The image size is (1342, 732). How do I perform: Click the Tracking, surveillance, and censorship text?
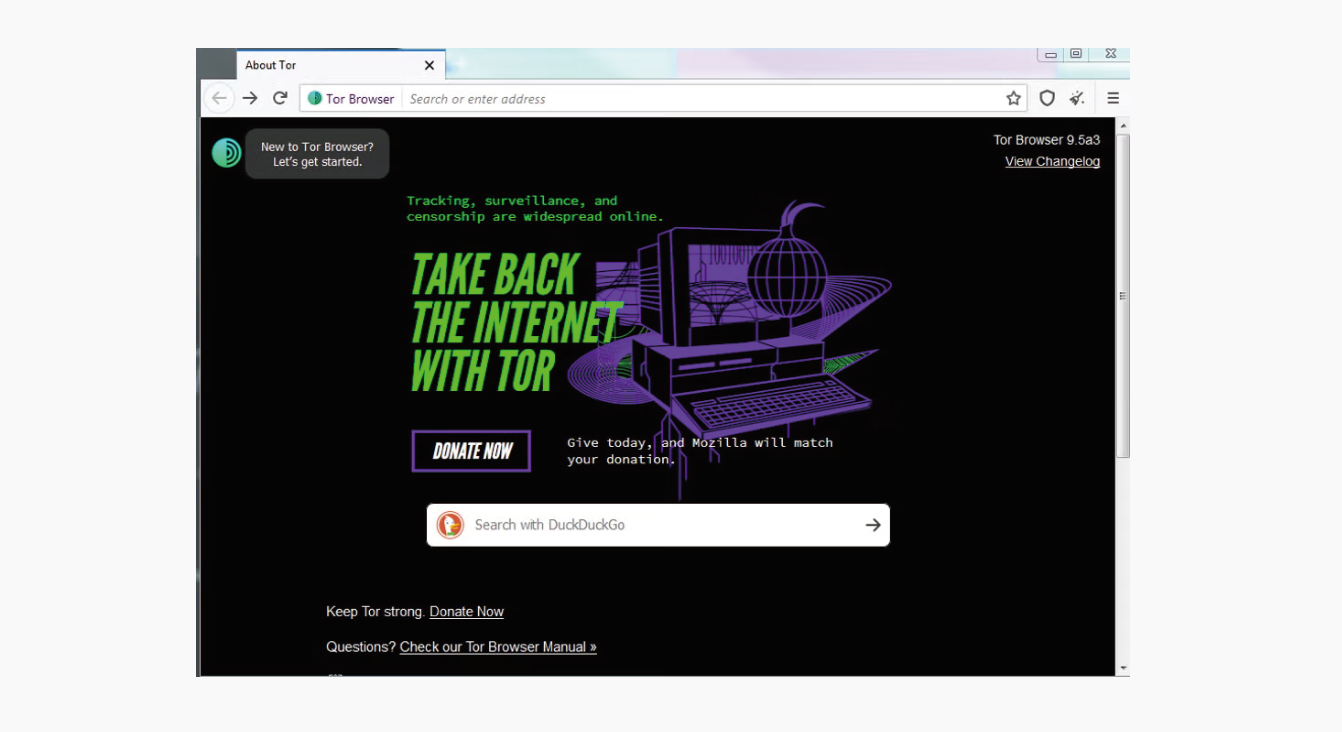(x=535, y=208)
